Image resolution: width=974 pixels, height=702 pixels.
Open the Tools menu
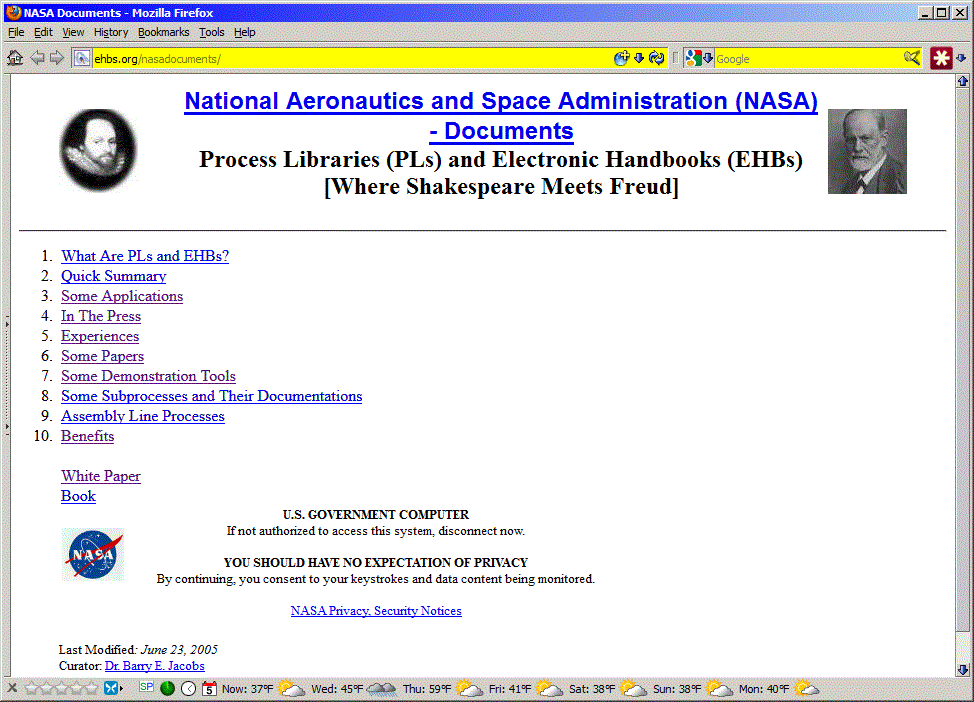point(211,32)
